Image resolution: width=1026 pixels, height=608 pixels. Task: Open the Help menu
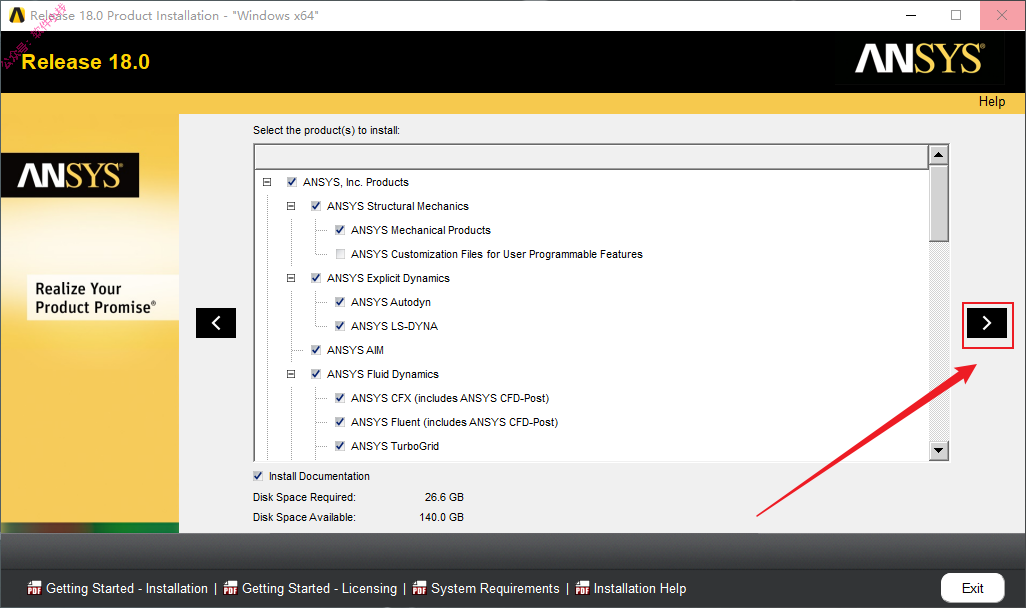click(991, 101)
